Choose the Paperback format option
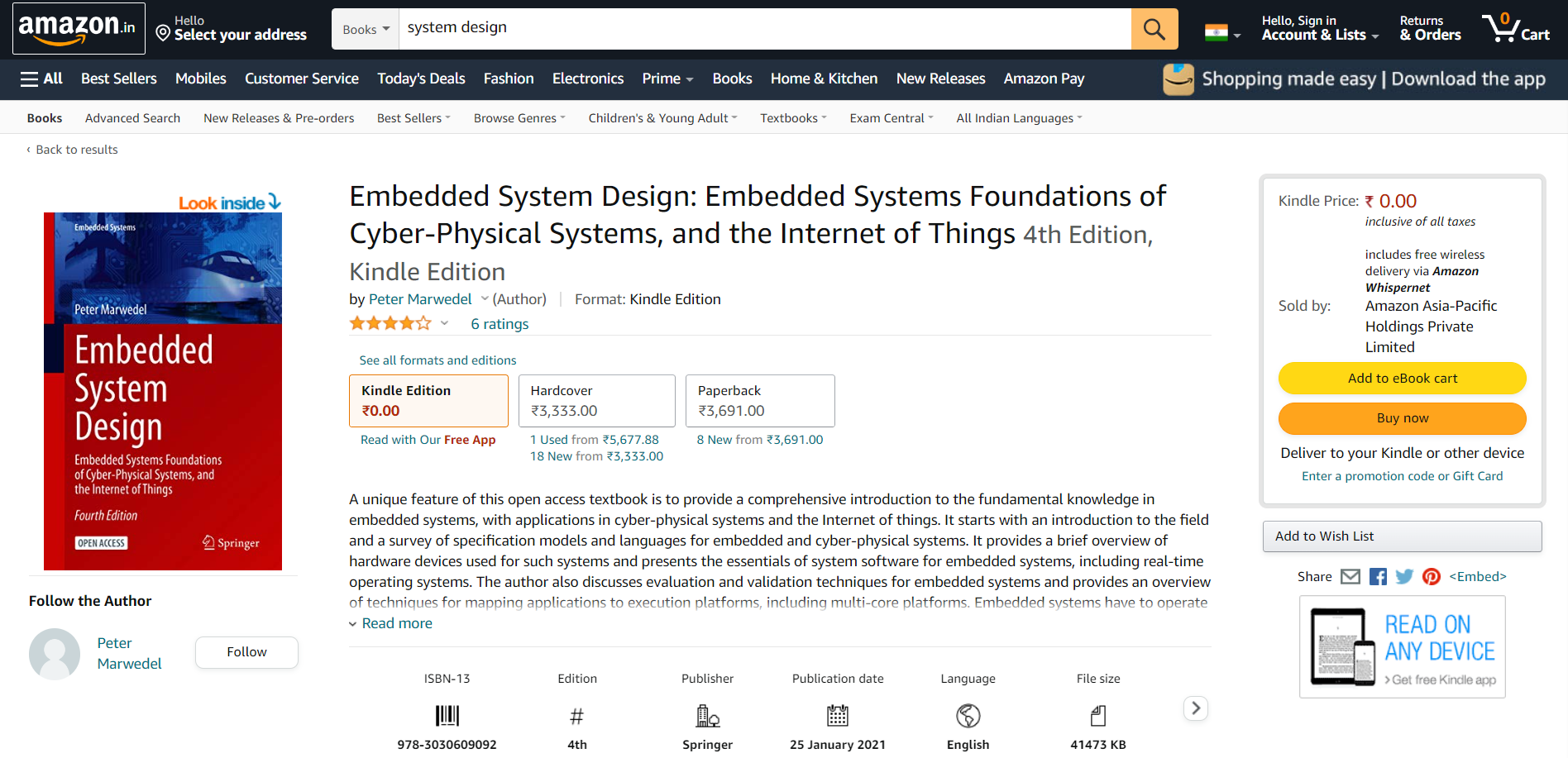 pyautogui.click(x=759, y=401)
